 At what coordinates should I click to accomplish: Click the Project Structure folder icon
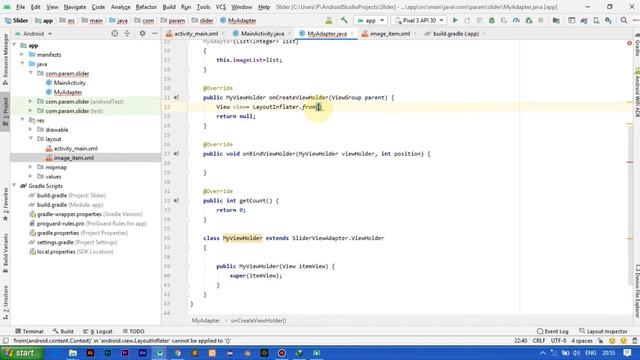tap(556, 20)
